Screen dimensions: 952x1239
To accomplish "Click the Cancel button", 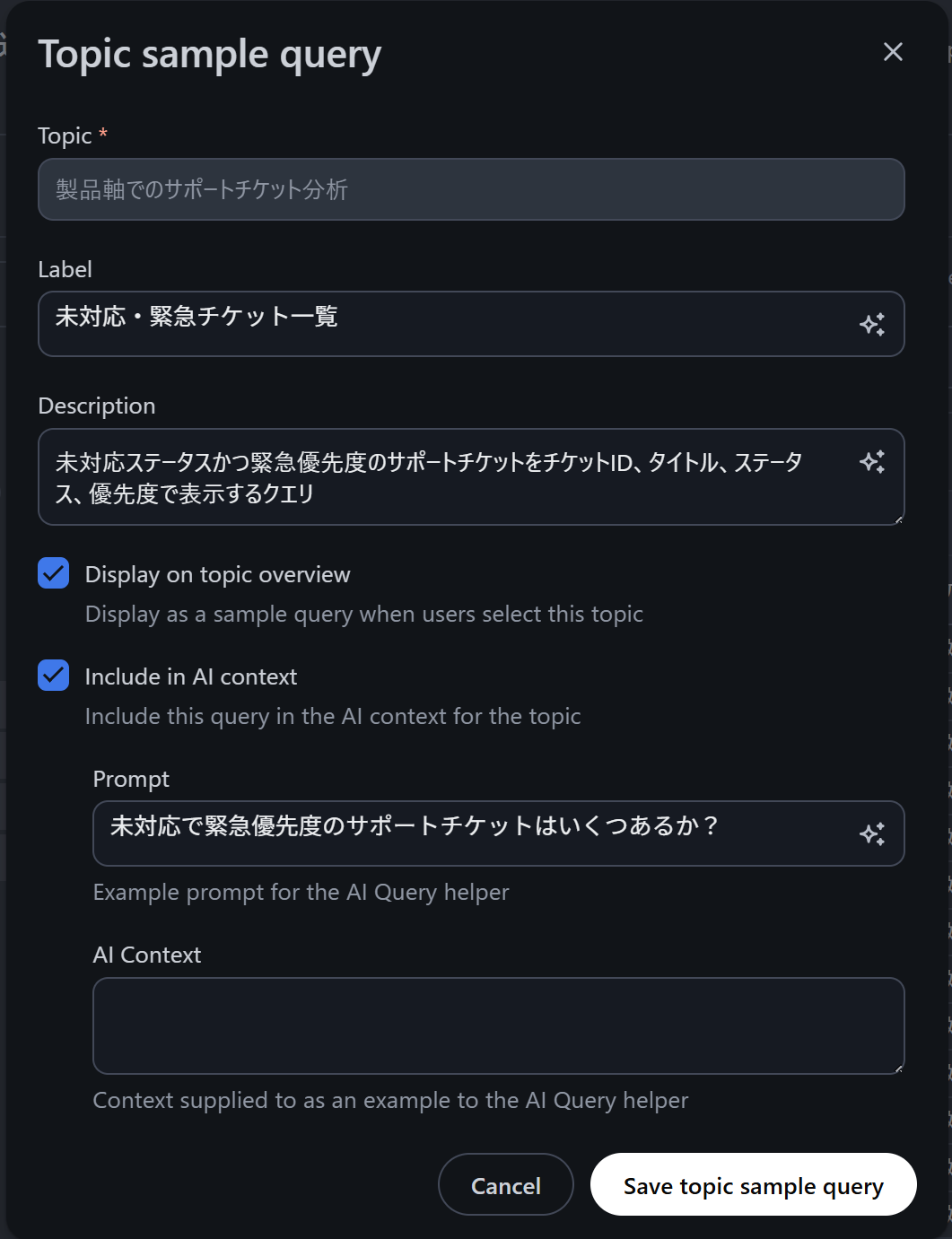I will coord(505,1185).
